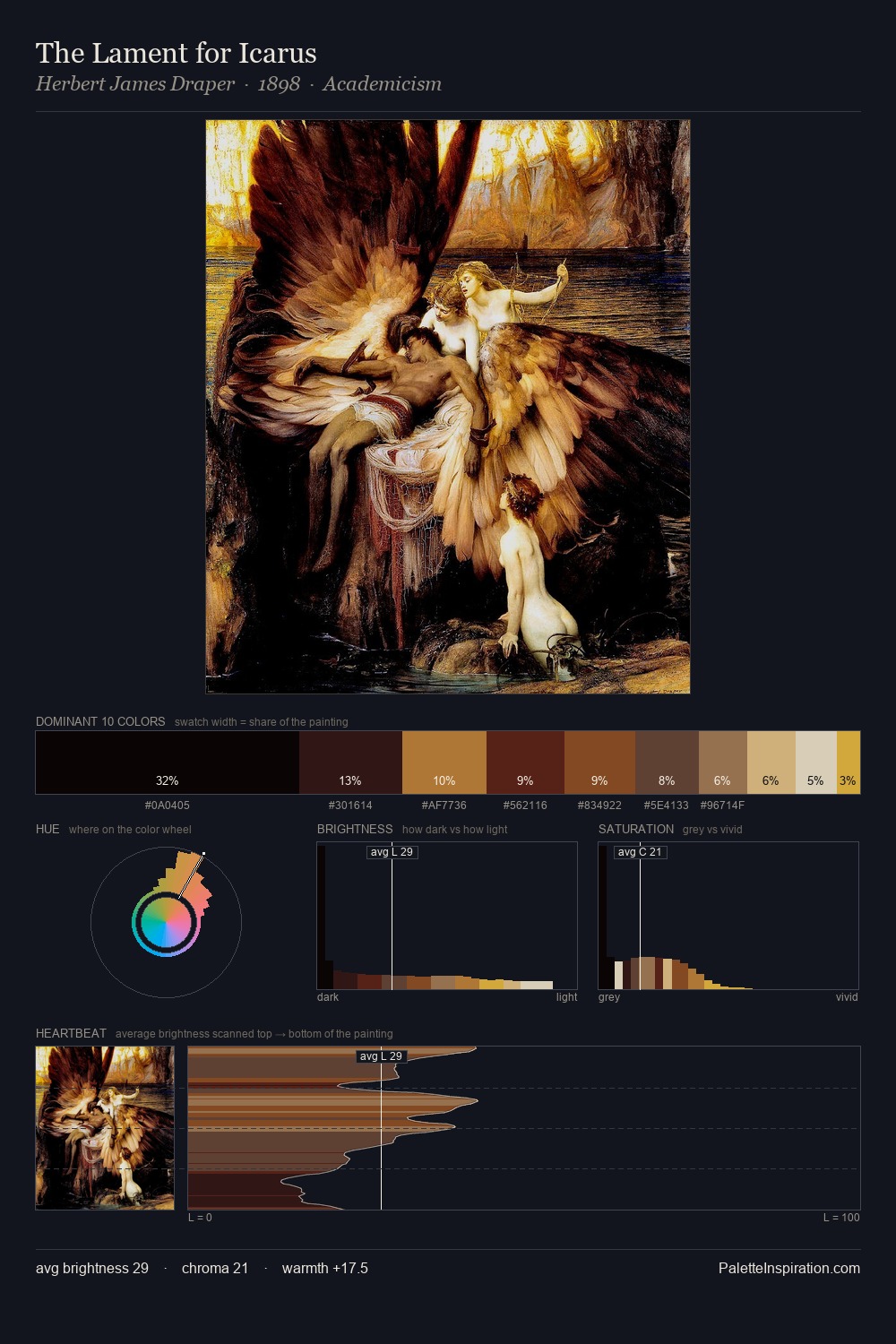
Task: Click caption 'grey vs vivid'
Action: (712, 829)
